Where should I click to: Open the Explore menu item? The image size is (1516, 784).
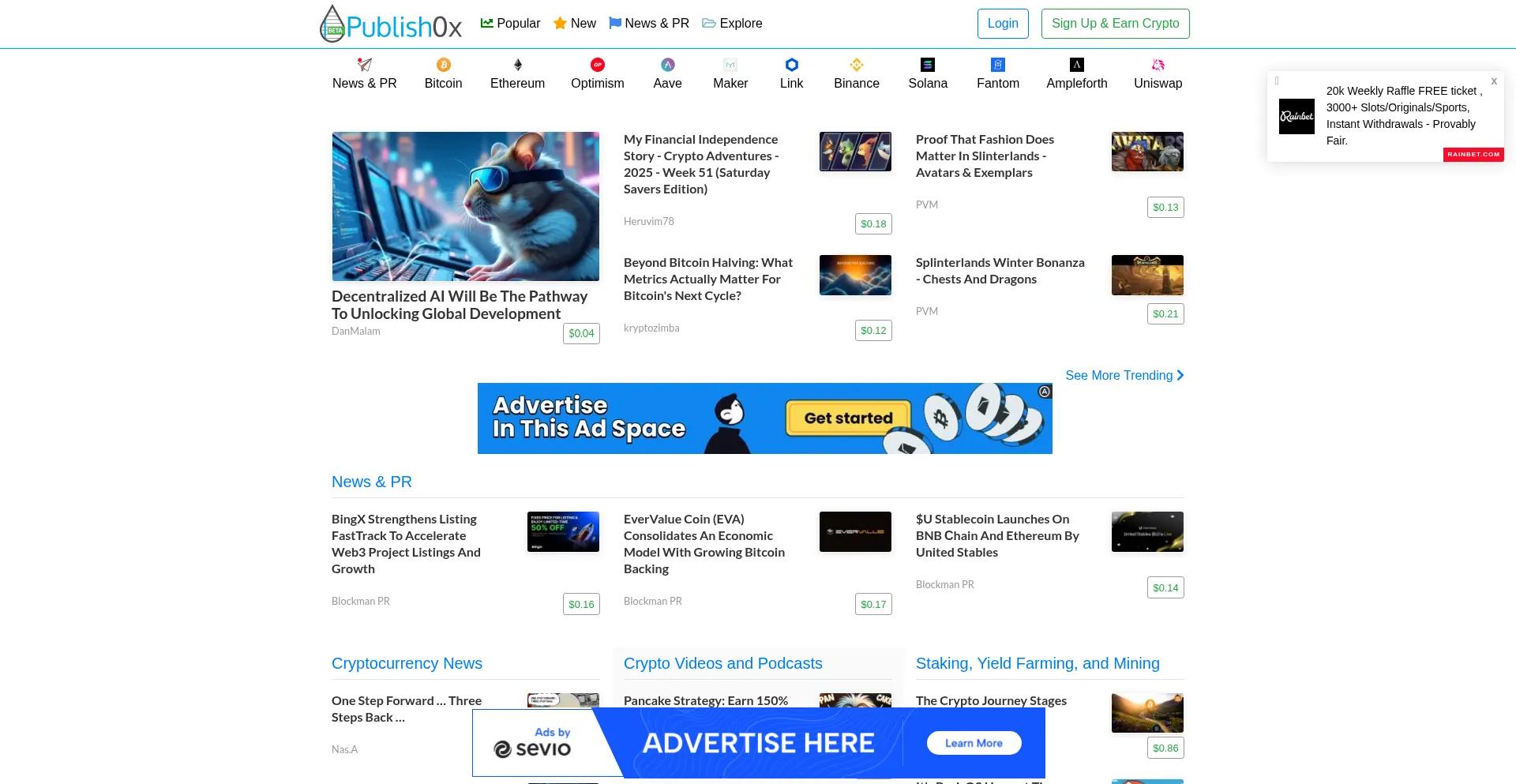[732, 23]
